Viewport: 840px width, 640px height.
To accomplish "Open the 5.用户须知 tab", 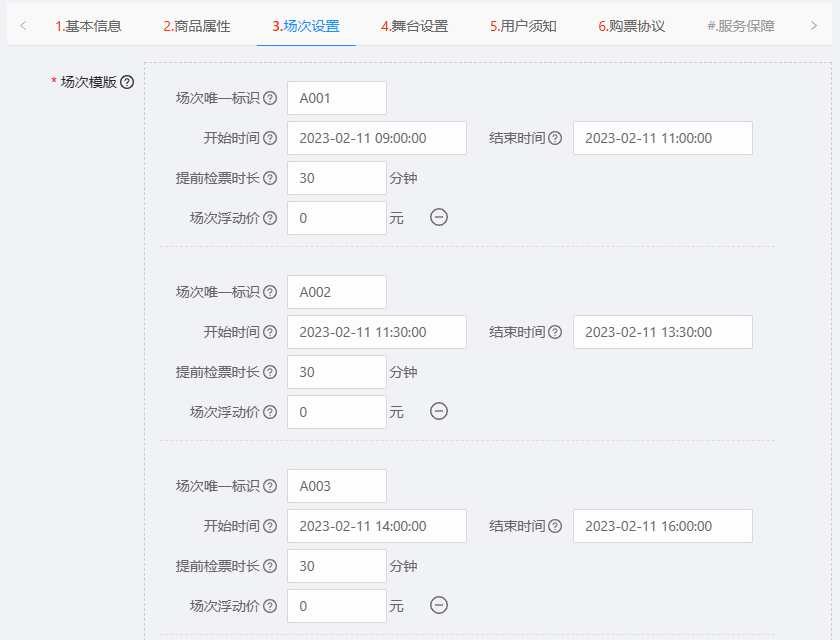I will (x=523, y=26).
